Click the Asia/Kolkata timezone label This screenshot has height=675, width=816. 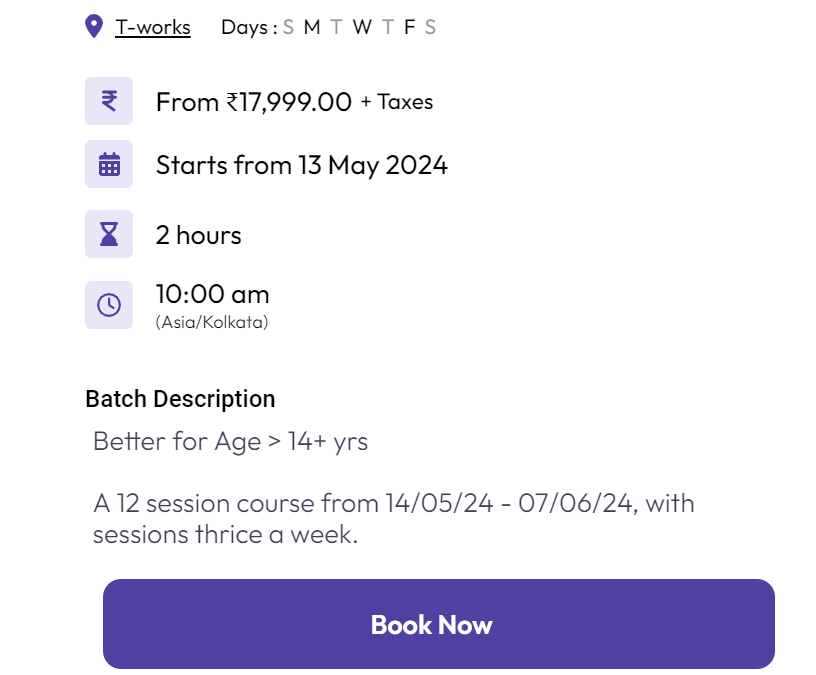212,322
